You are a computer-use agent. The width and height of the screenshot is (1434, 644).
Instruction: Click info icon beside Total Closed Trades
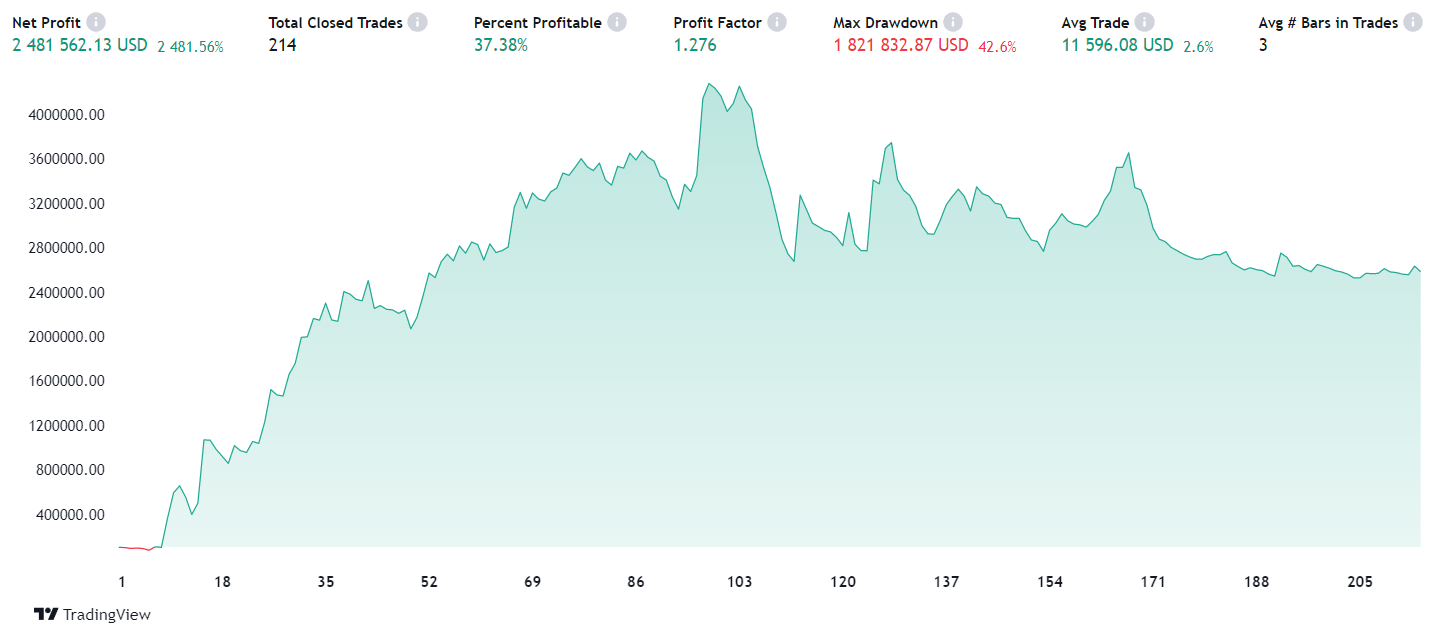coord(418,22)
